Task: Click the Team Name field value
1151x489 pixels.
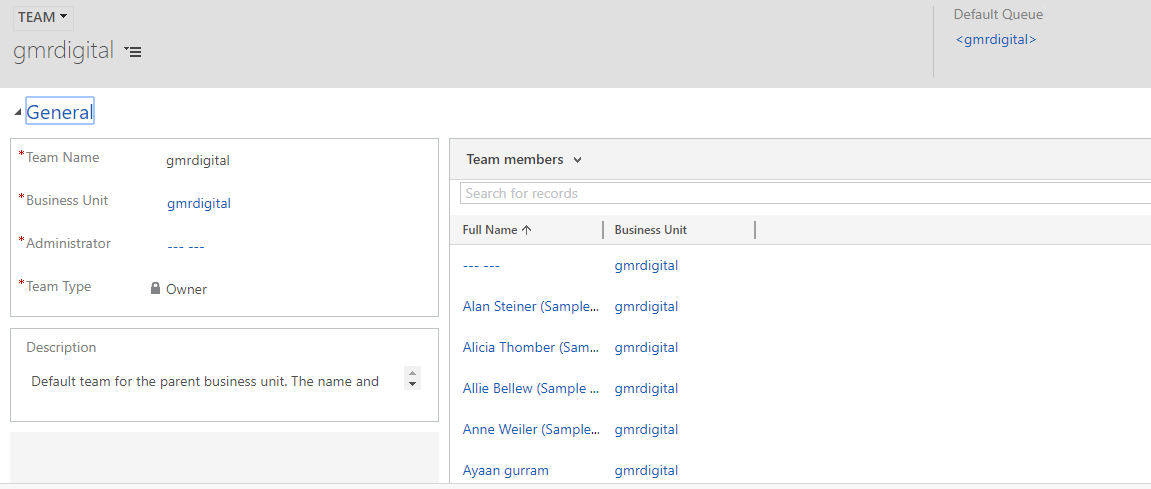Action: (x=198, y=160)
